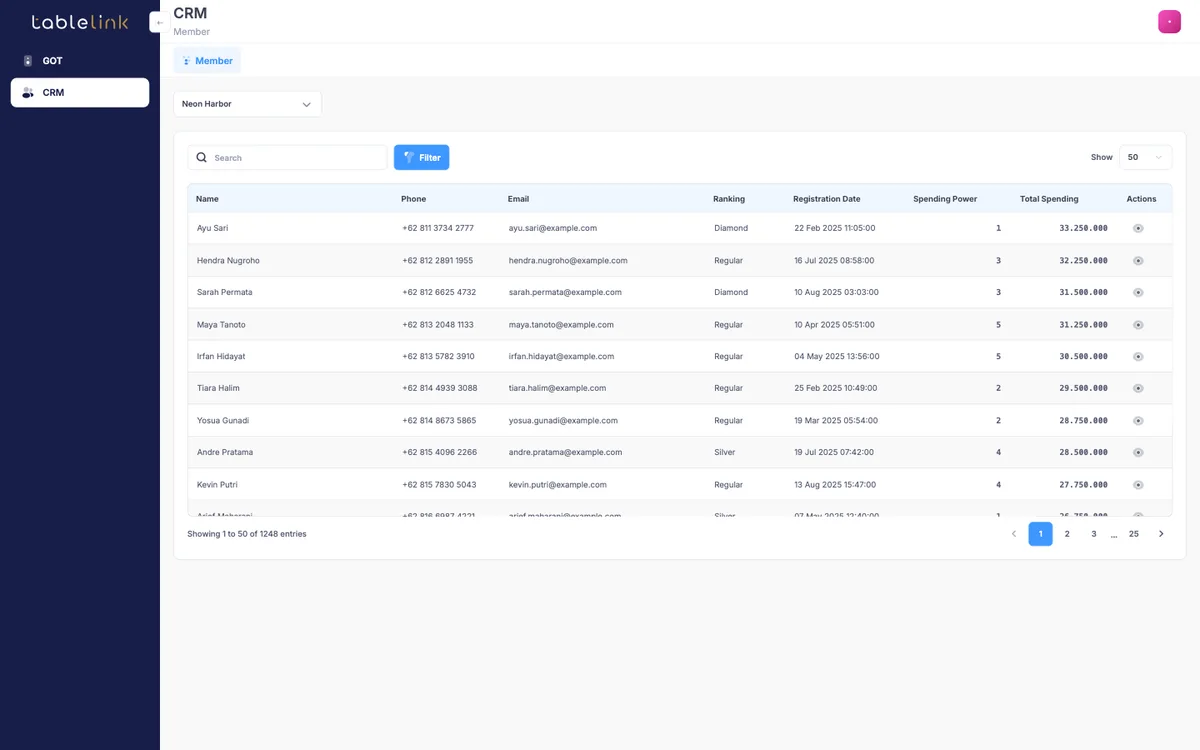Go to pagination page 3

click(x=1094, y=534)
